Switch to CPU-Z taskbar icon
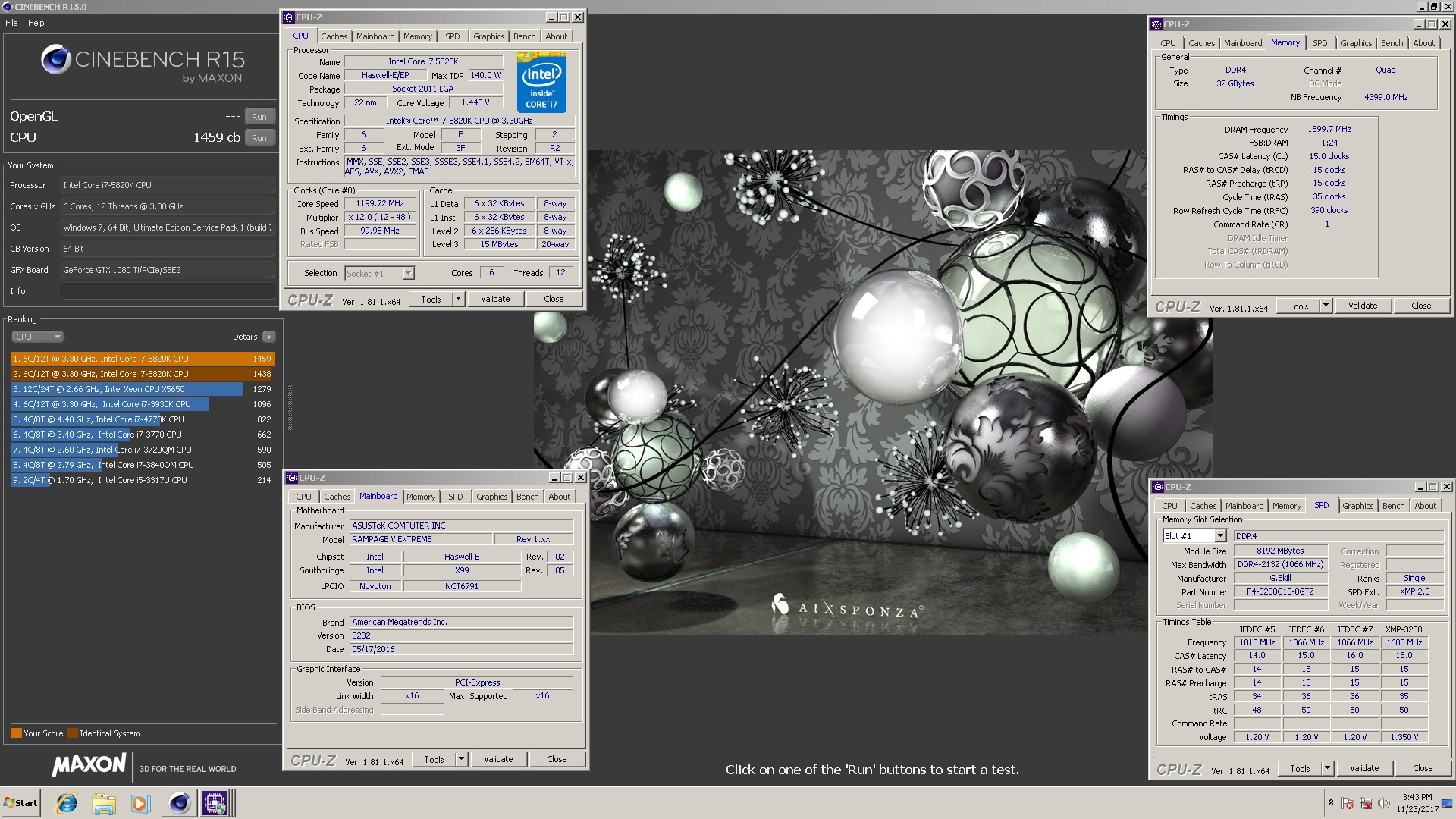Screen dimensions: 1456x819 [215, 803]
